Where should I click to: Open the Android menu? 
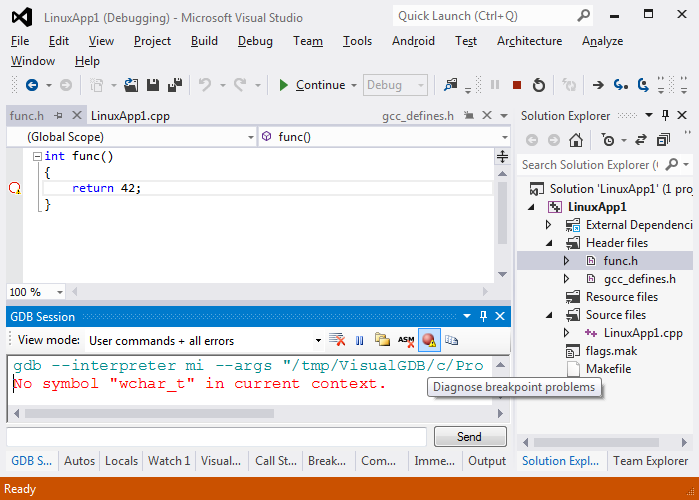[x=413, y=41]
